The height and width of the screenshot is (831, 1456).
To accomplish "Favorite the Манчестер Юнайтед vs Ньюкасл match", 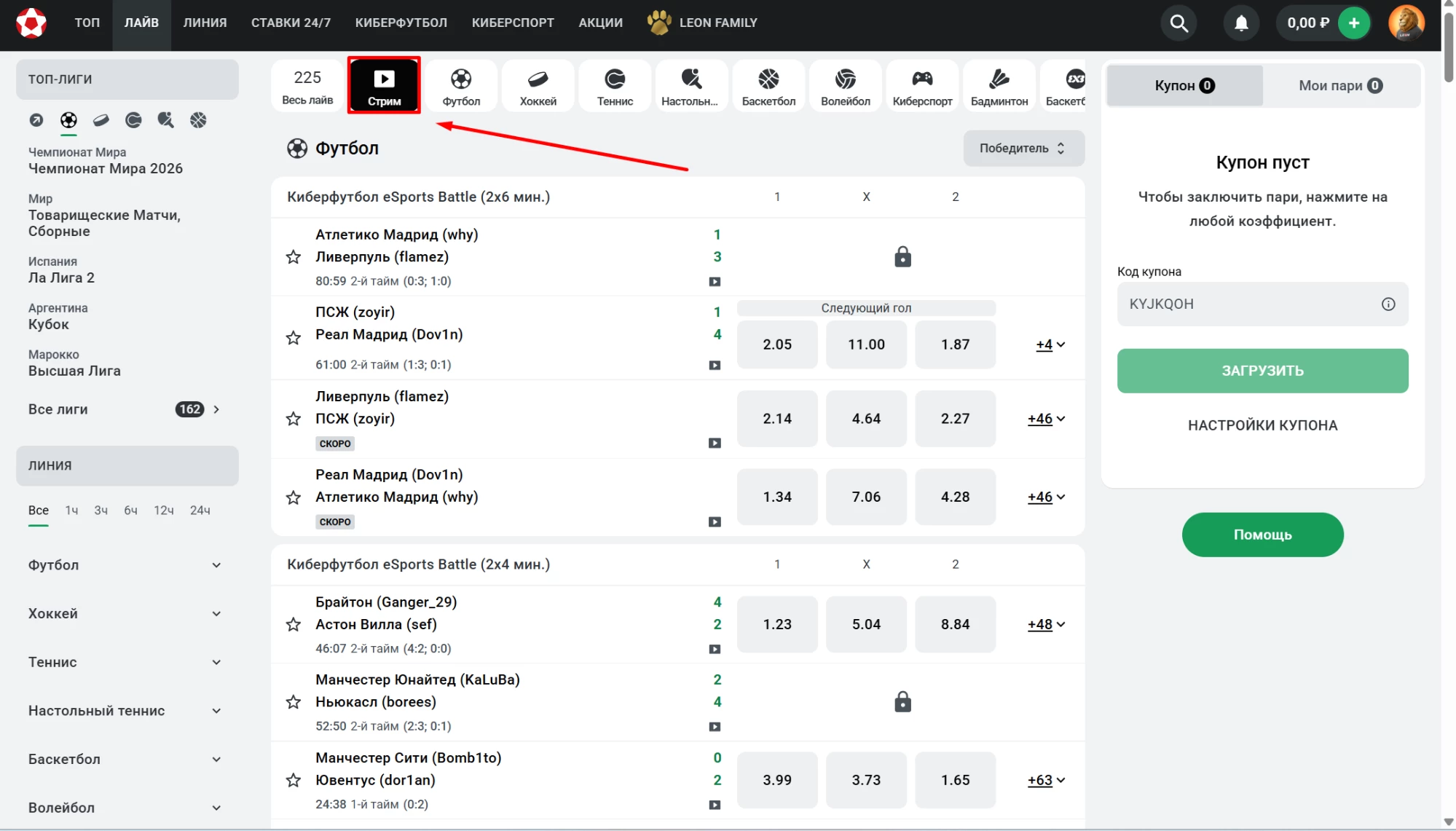I will (x=294, y=702).
